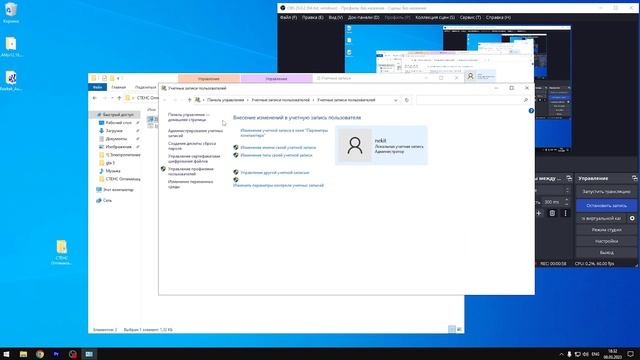Open 'Изменение переменных среды' sidebar link
Screen dimensions: 640x360
pyautogui.click(x=190, y=184)
